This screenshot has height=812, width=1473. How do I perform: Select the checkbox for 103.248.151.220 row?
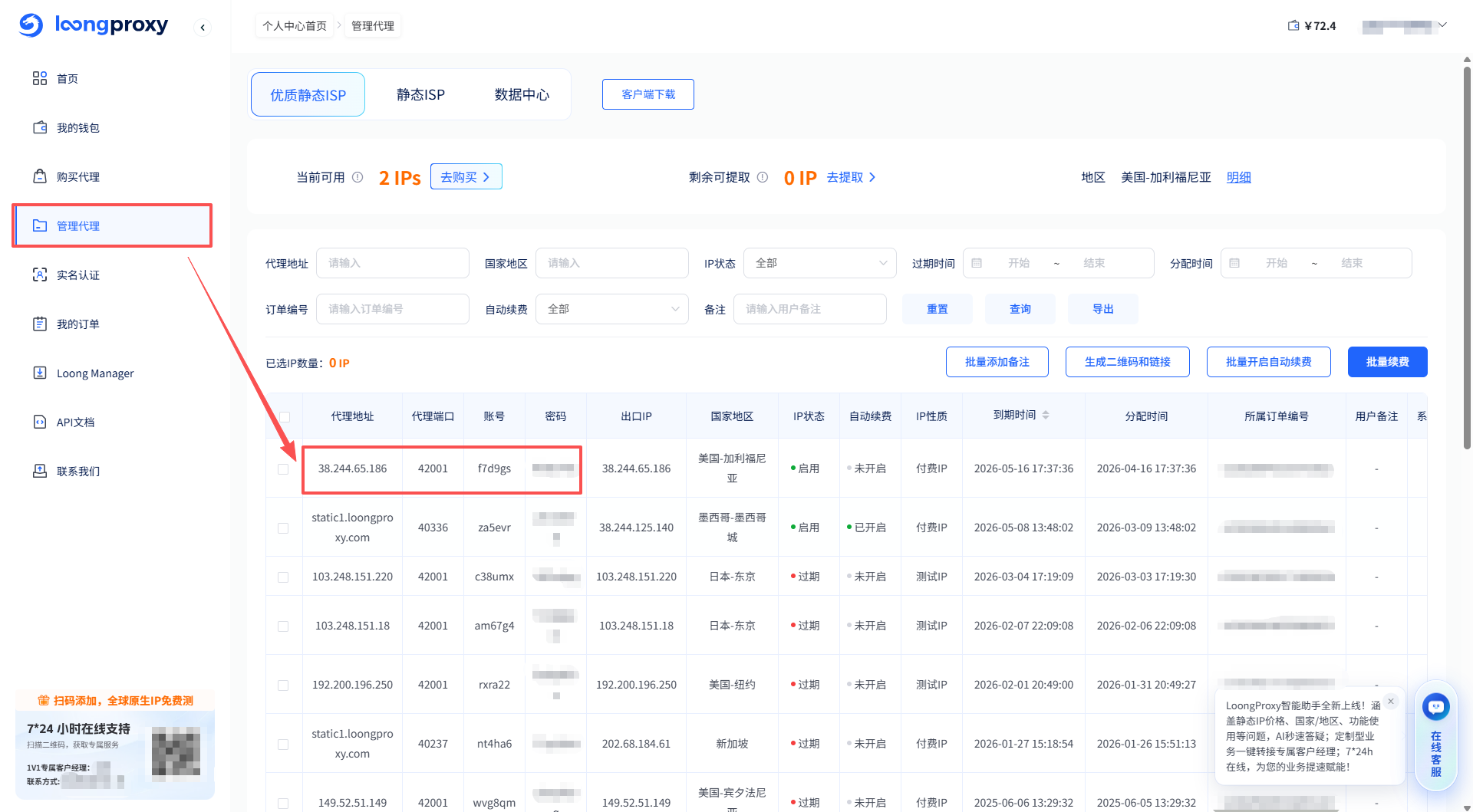coord(283,577)
